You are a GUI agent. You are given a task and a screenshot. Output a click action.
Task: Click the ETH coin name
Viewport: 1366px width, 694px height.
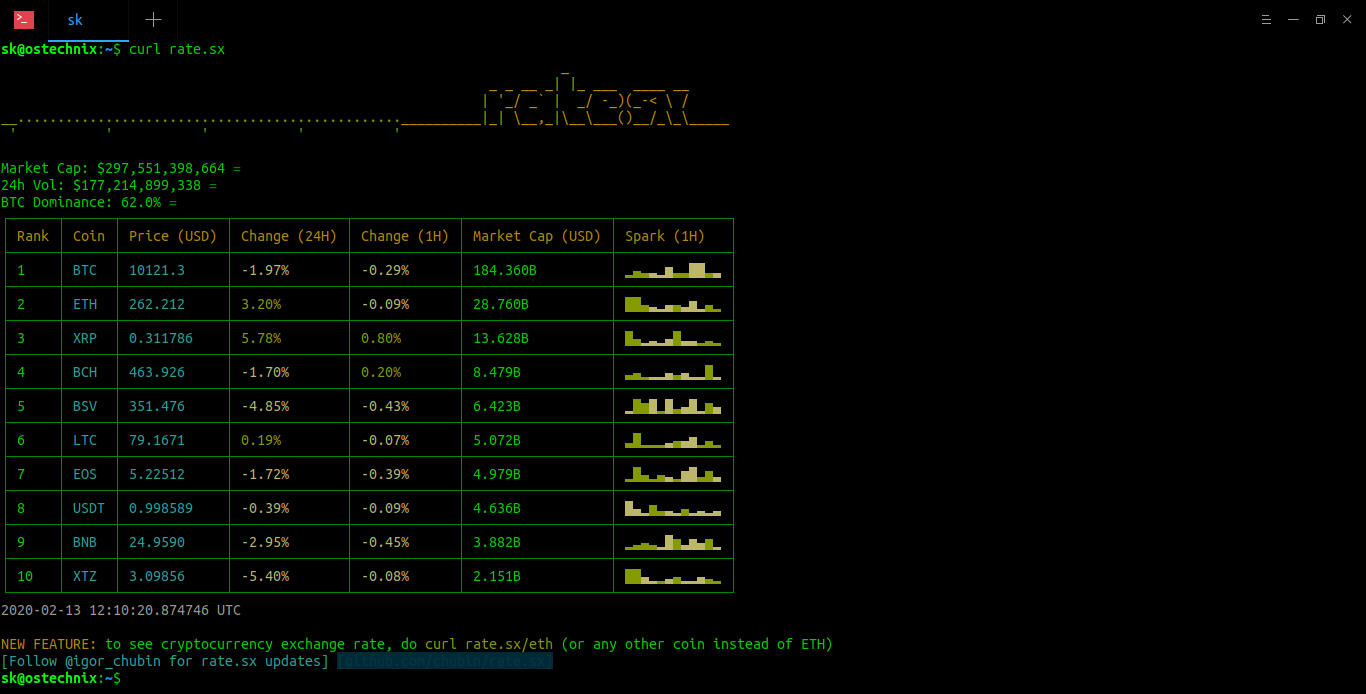[85, 304]
